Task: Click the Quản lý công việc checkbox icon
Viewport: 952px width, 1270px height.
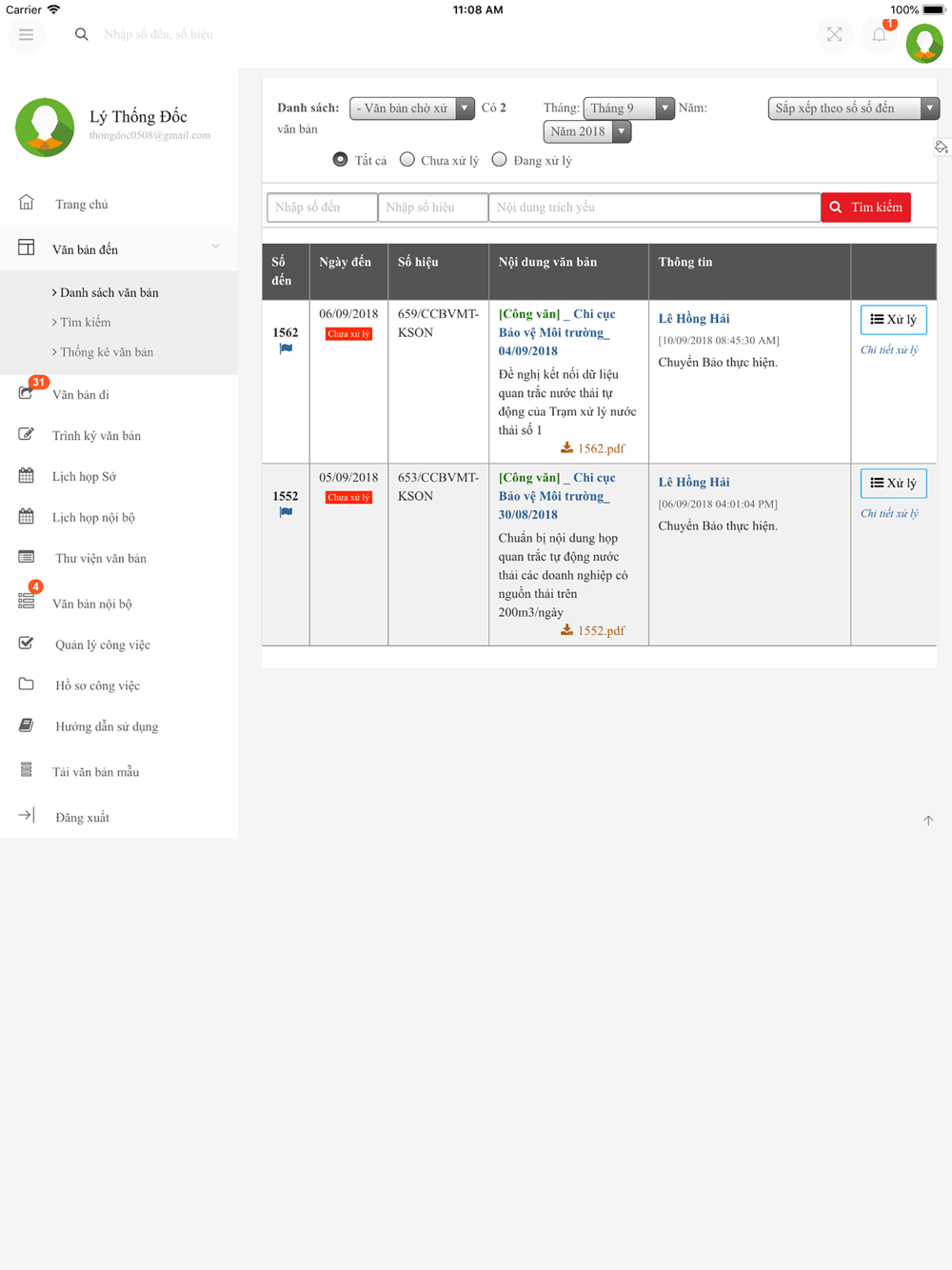Action: 27,643
